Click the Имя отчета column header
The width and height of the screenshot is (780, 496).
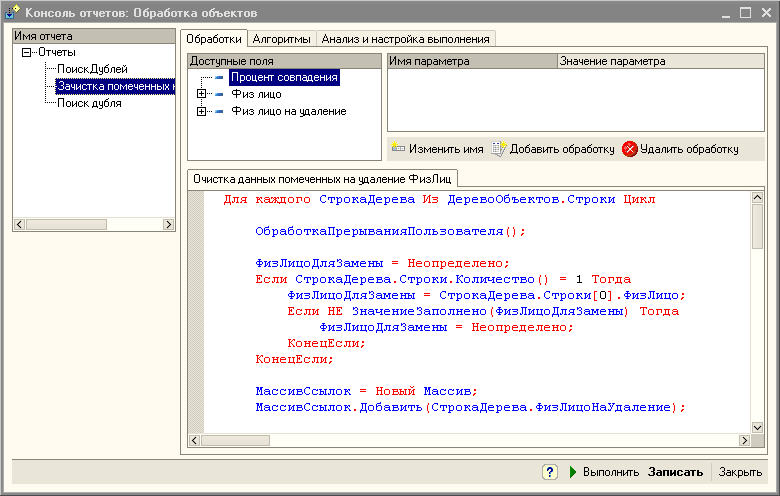94,36
